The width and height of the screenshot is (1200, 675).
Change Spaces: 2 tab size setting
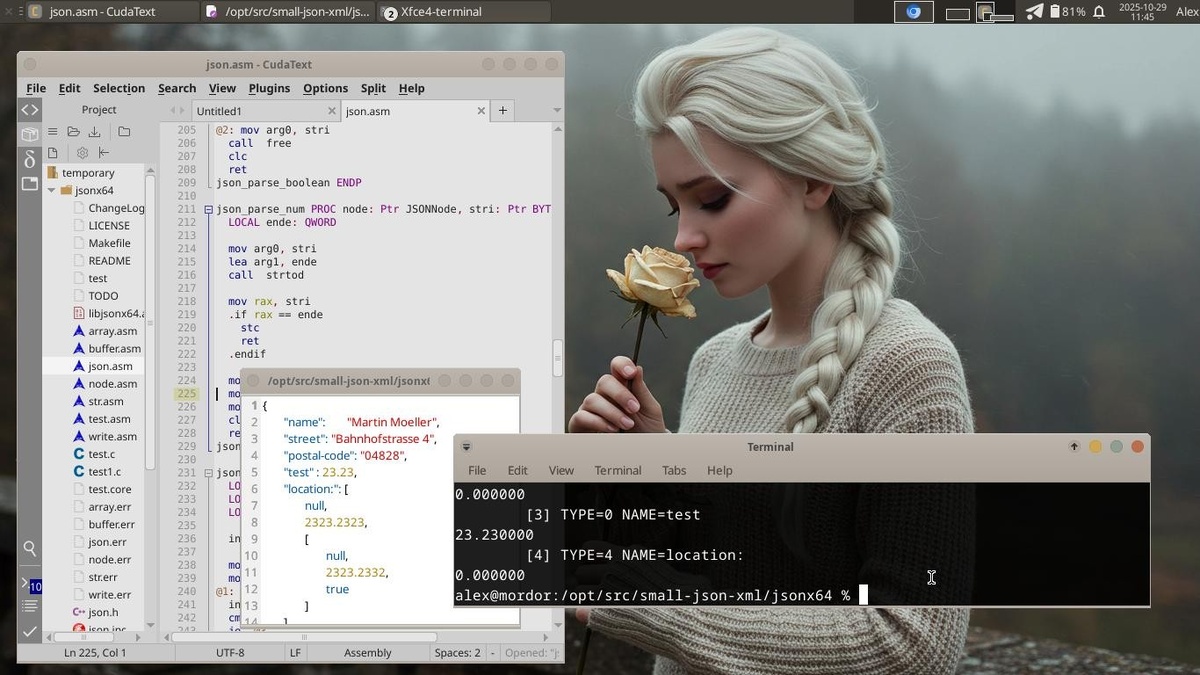458,652
